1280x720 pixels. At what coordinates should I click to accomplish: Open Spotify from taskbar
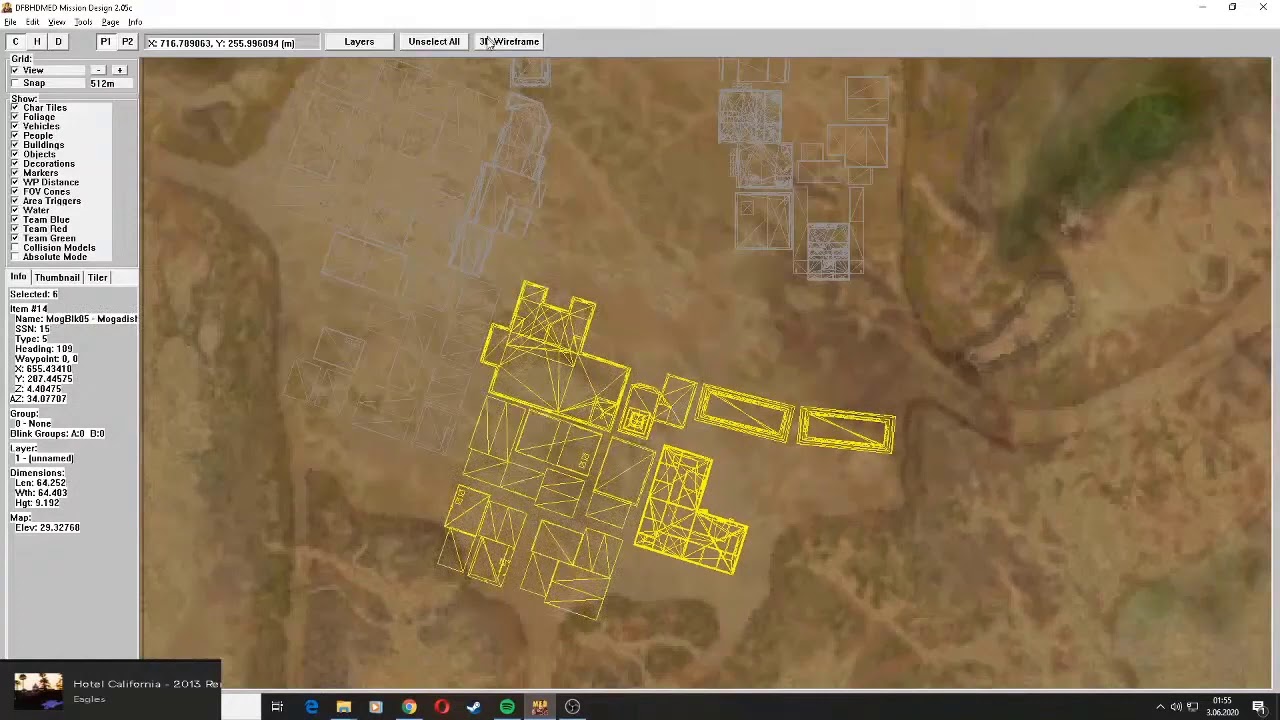(507, 707)
